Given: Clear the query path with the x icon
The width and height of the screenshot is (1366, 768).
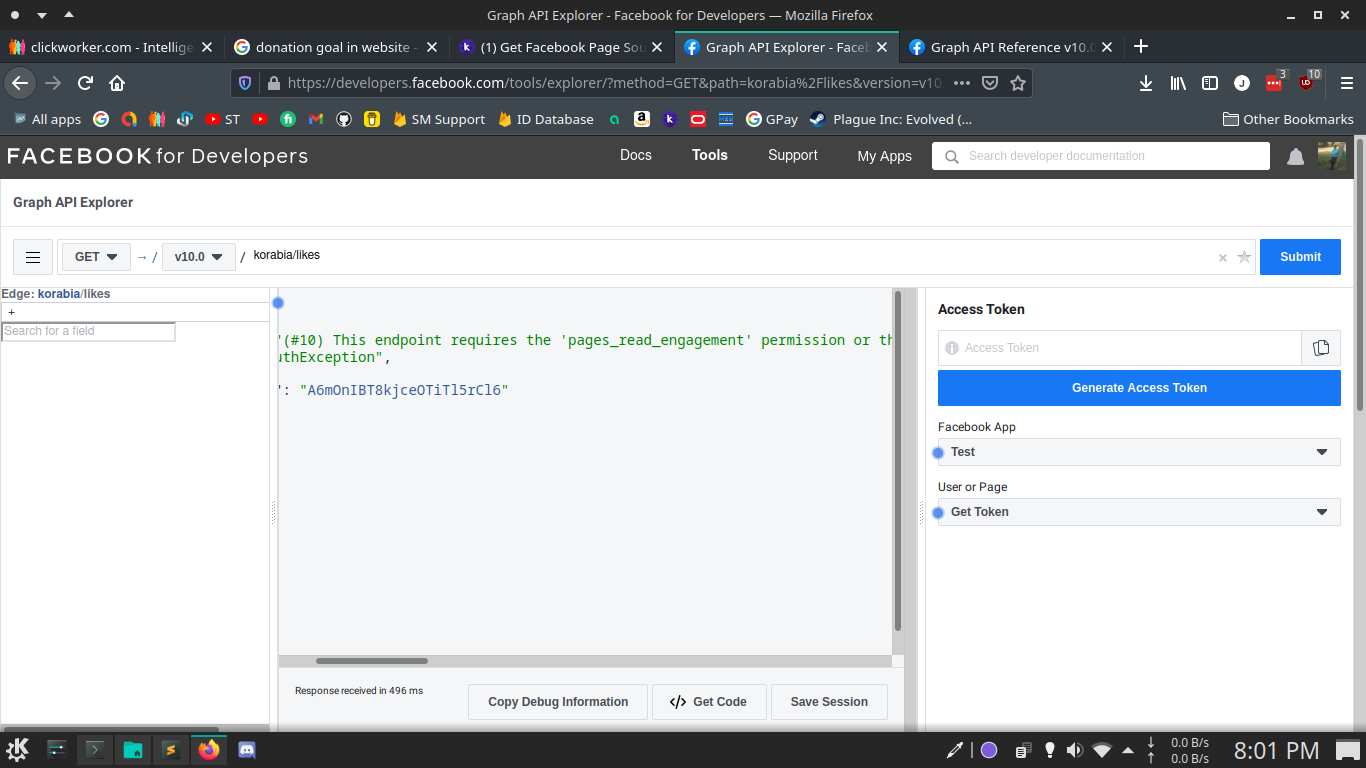Looking at the screenshot, I should coord(1222,258).
